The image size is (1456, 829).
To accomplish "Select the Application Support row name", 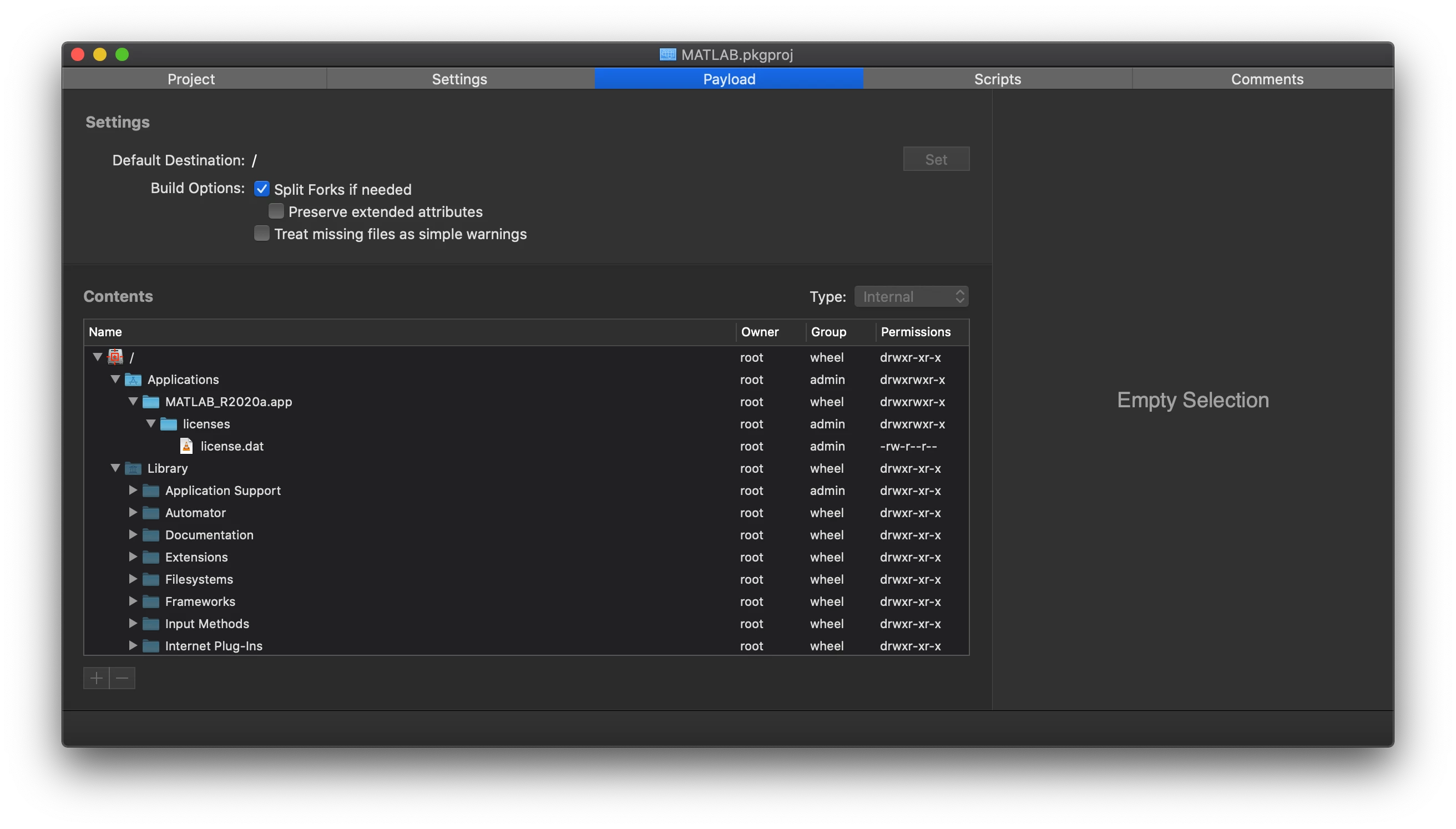I will pos(223,490).
